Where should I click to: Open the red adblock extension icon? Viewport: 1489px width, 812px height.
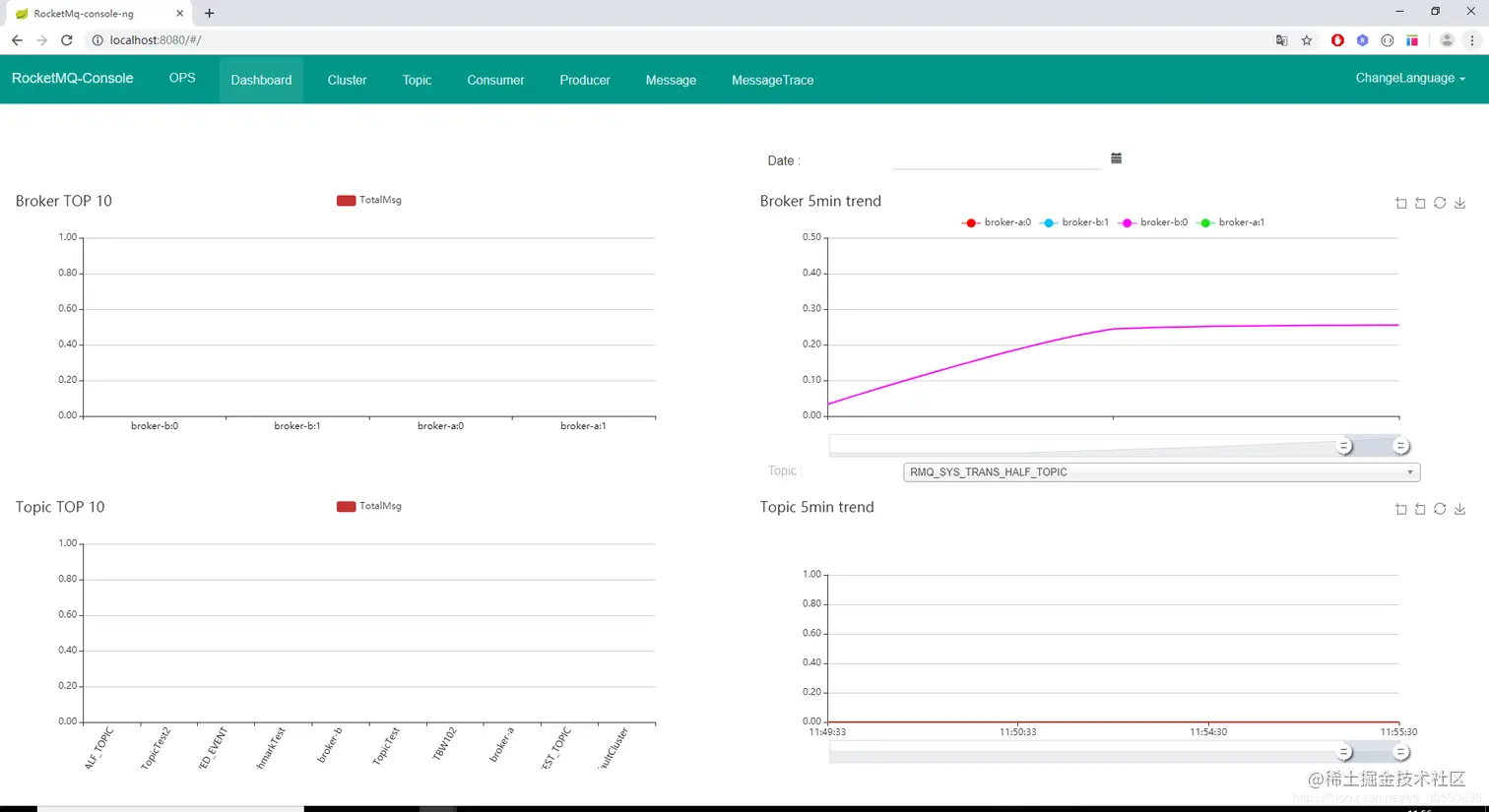[x=1337, y=40]
